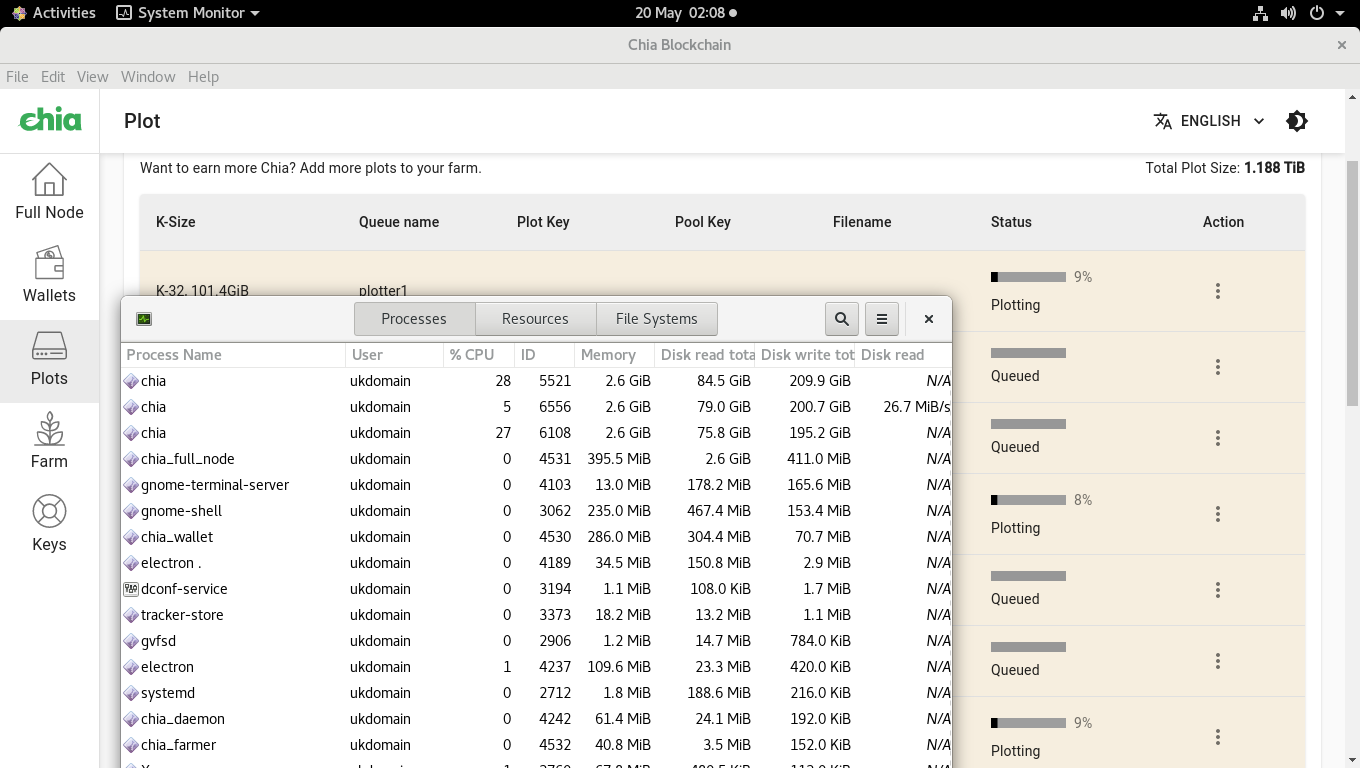Open System Monitor app menu in top bar

[x=188, y=13]
